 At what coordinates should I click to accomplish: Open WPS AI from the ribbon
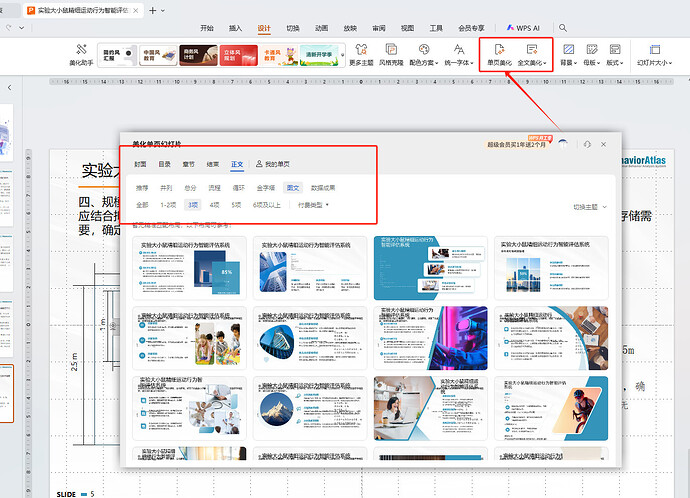point(521,29)
